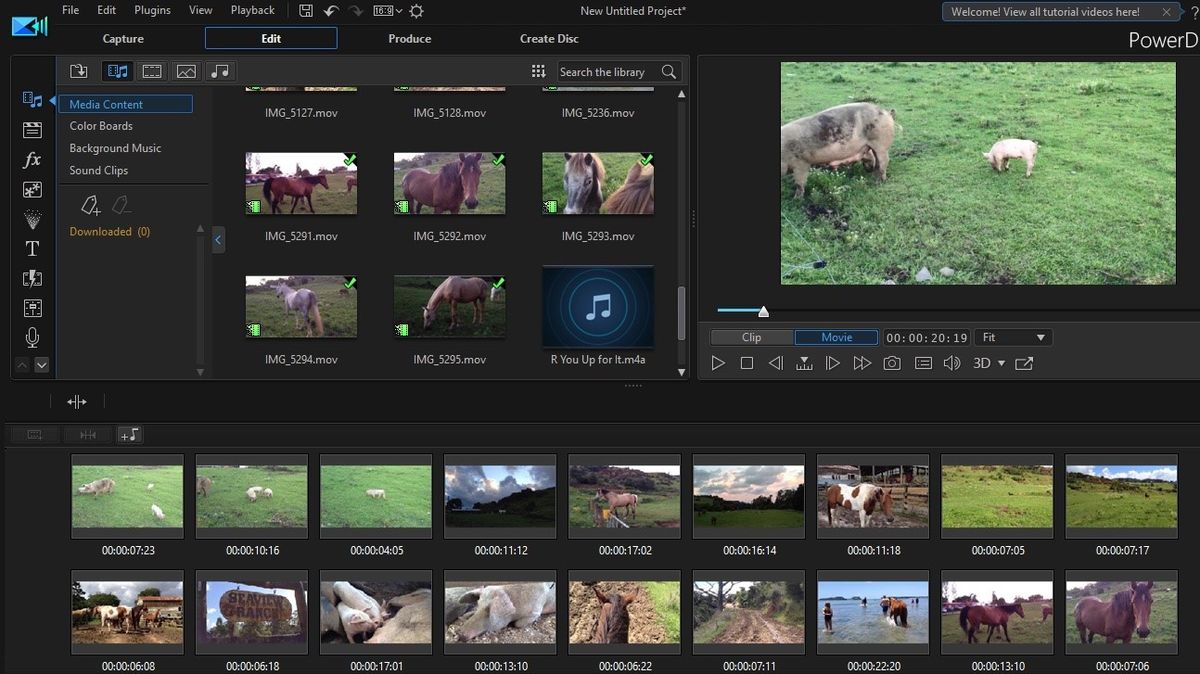Click the Color Boards category
Screen dimensions: 1200x674
(101, 126)
